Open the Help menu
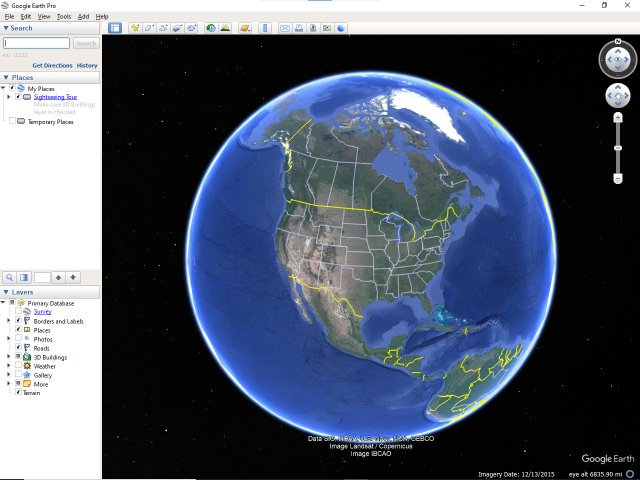 (x=102, y=17)
